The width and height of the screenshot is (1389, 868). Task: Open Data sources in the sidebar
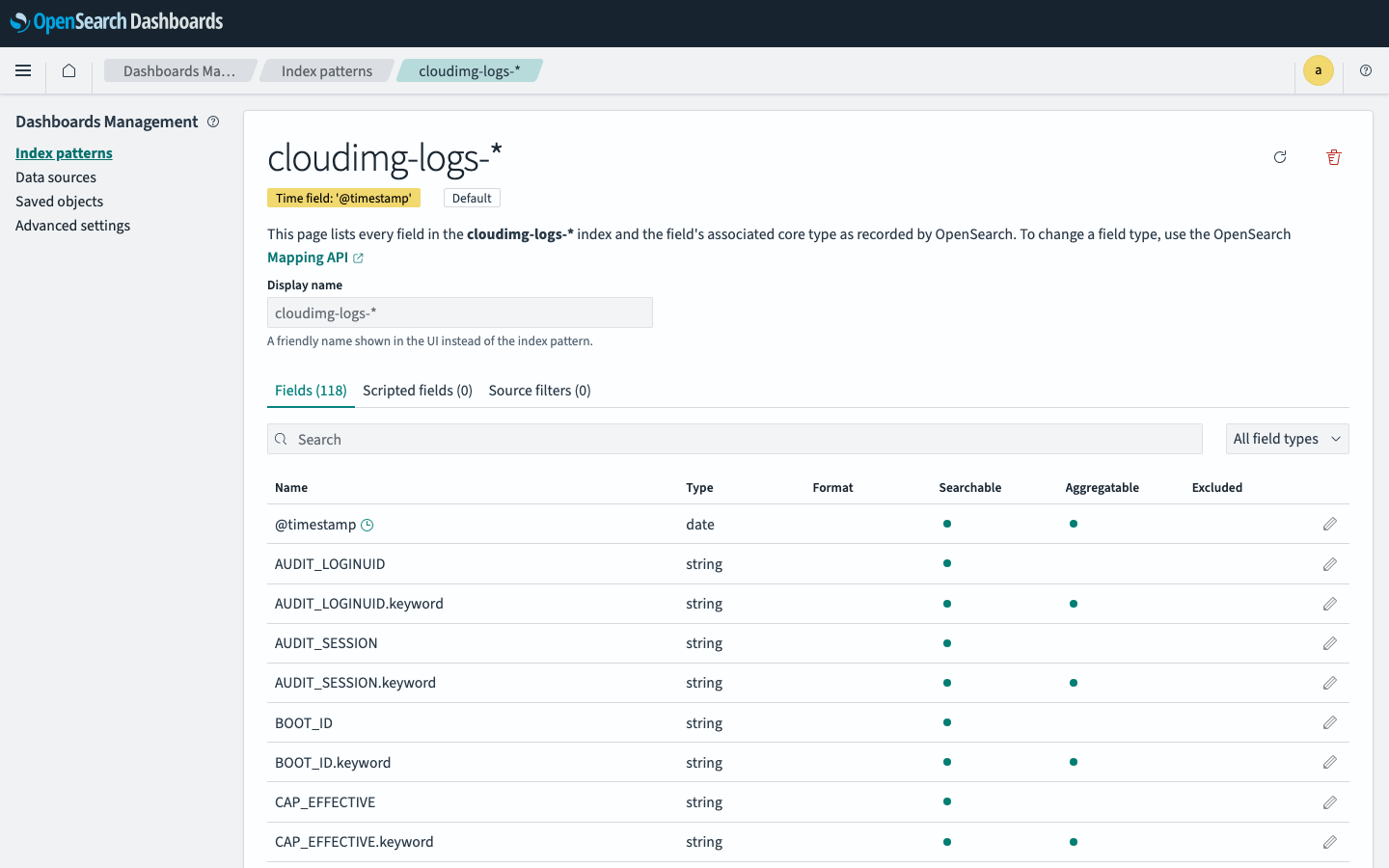[56, 177]
